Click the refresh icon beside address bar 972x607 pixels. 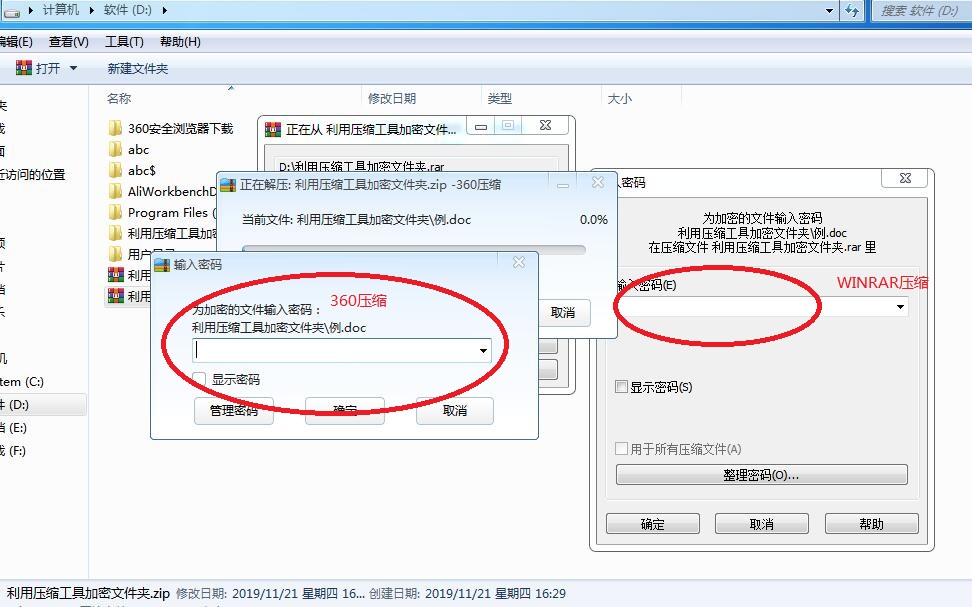(852, 11)
